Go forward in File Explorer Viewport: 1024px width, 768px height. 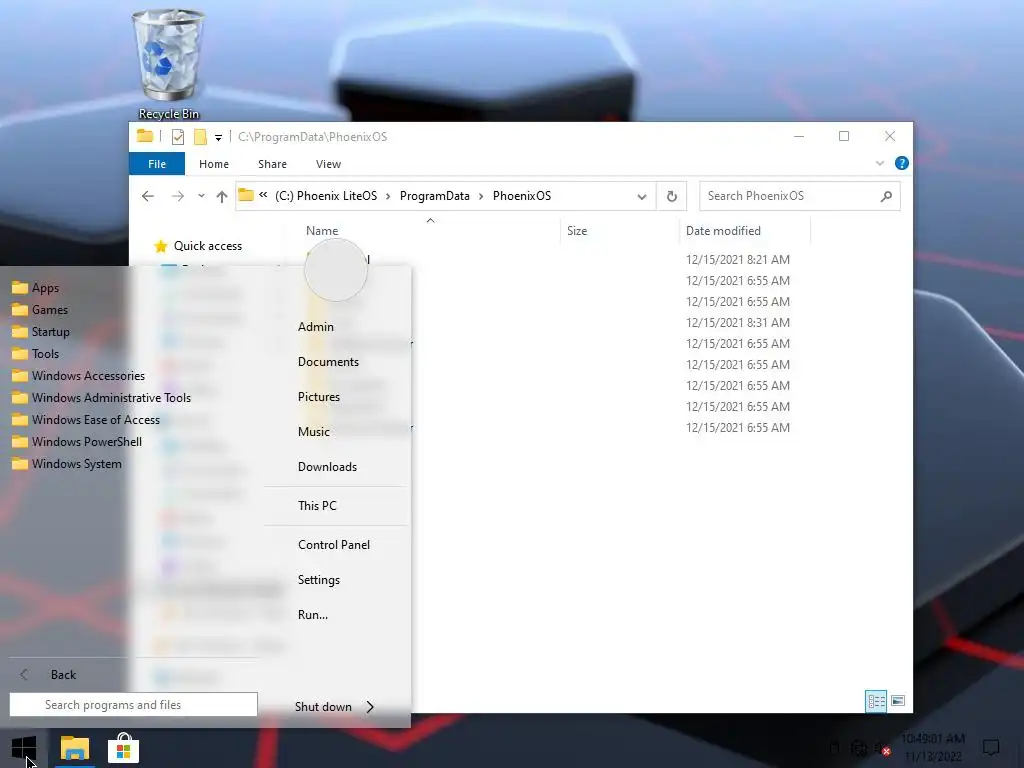178,196
